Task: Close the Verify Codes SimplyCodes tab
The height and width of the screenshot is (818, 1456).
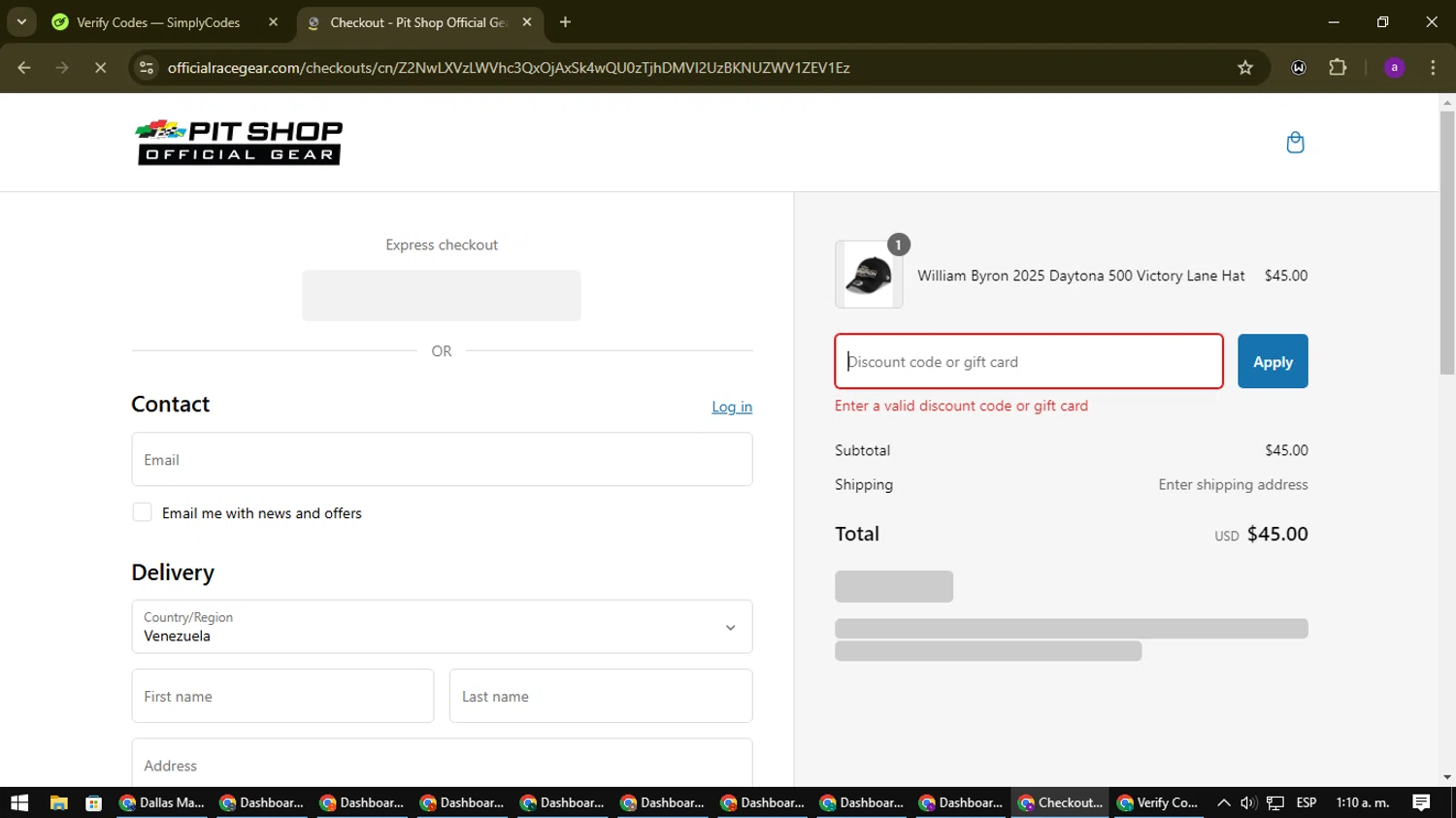Action: (x=273, y=22)
